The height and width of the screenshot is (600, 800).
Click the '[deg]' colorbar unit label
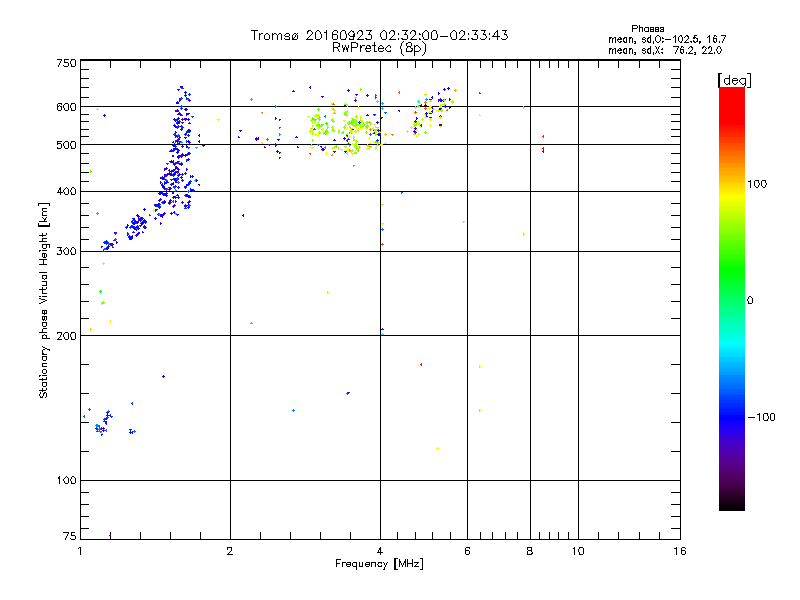pyautogui.click(x=734, y=80)
